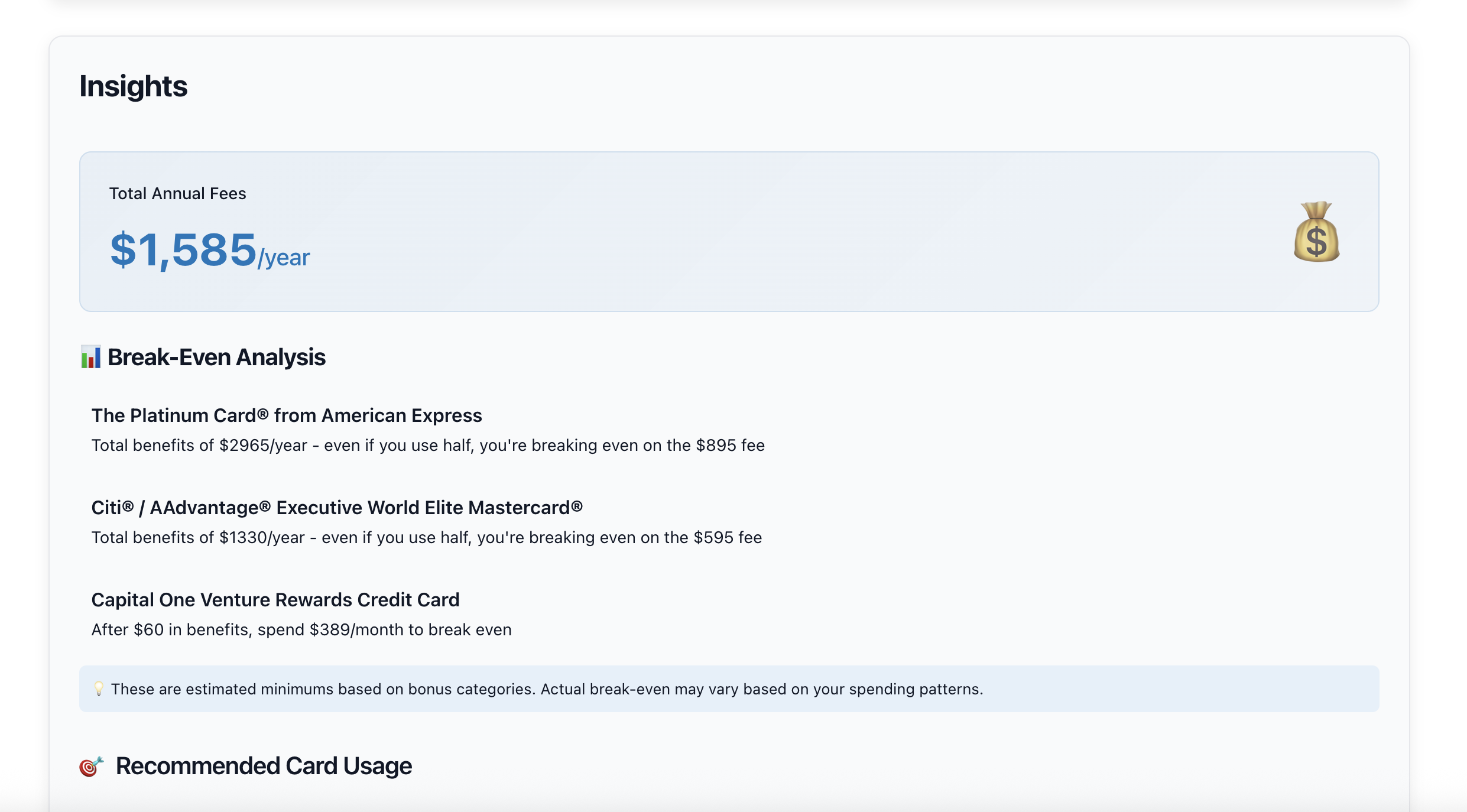Click the lightbulb icon in the tip banner
The width and height of the screenshot is (1467, 812).
(x=99, y=688)
